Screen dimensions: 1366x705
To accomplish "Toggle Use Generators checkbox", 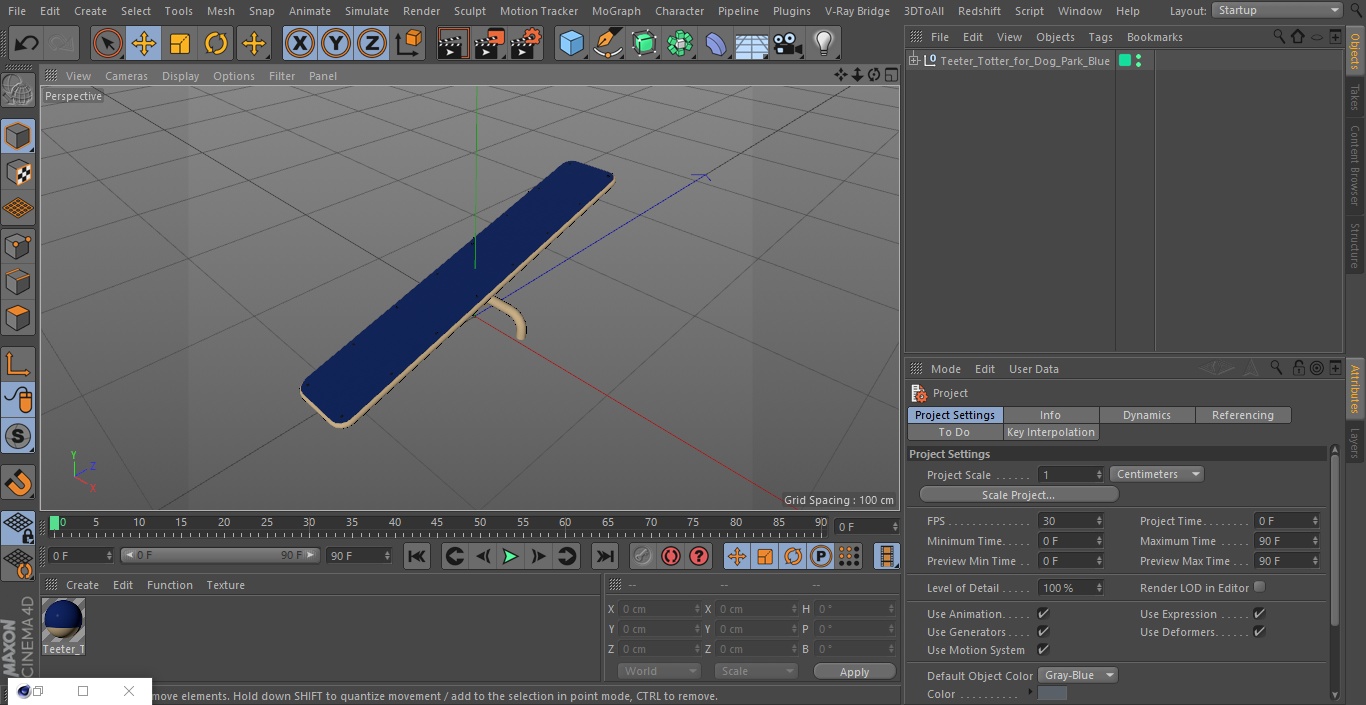I will coord(1043,631).
